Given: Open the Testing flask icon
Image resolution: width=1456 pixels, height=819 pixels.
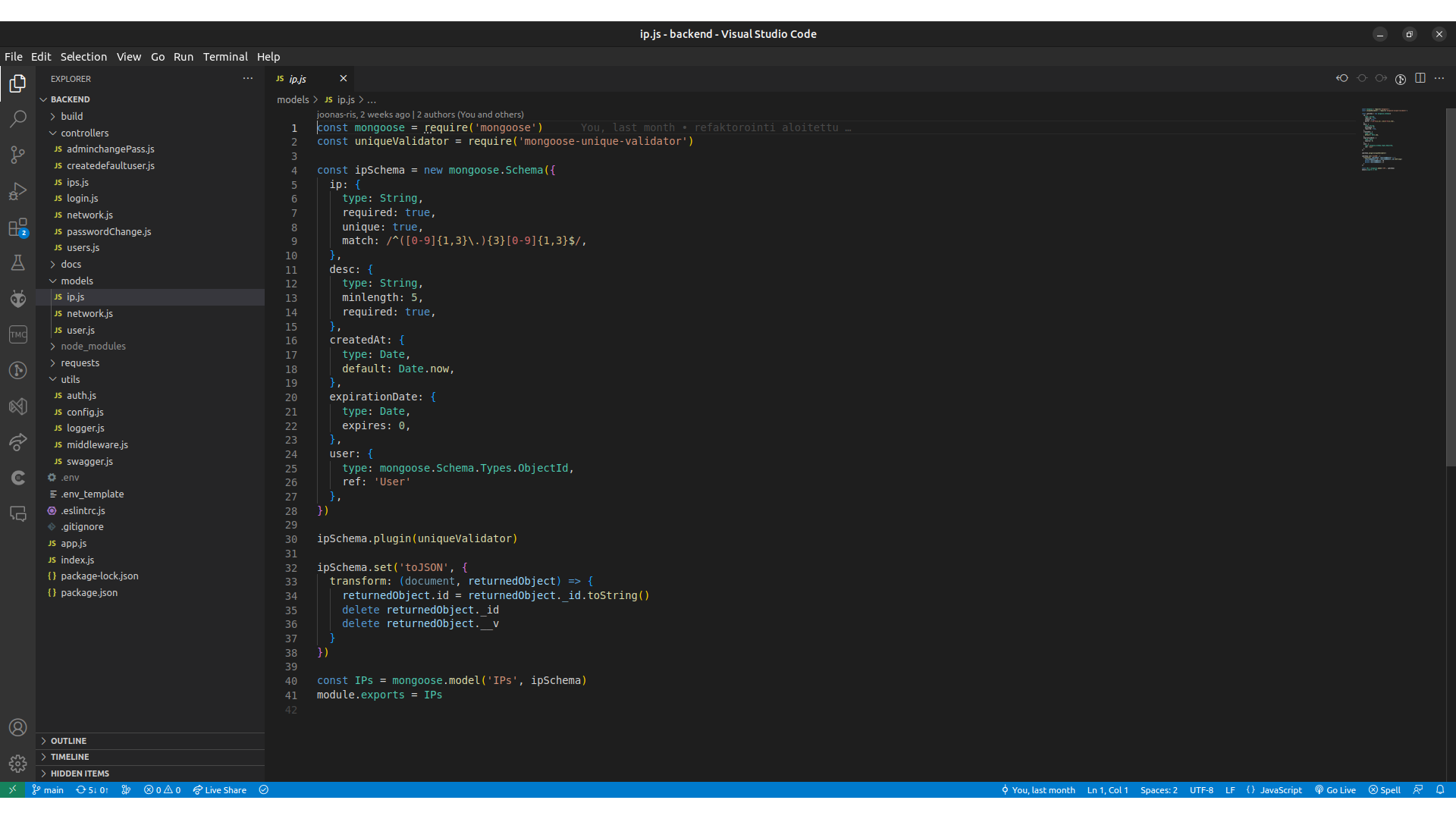Looking at the screenshot, I should pyautogui.click(x=17, y=263).
